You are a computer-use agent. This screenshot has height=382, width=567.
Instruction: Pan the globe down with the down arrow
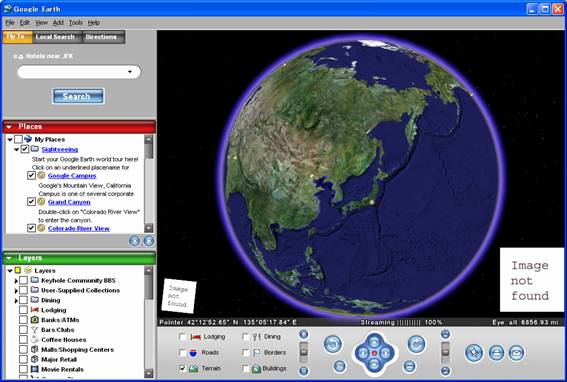tap(374, 364)
